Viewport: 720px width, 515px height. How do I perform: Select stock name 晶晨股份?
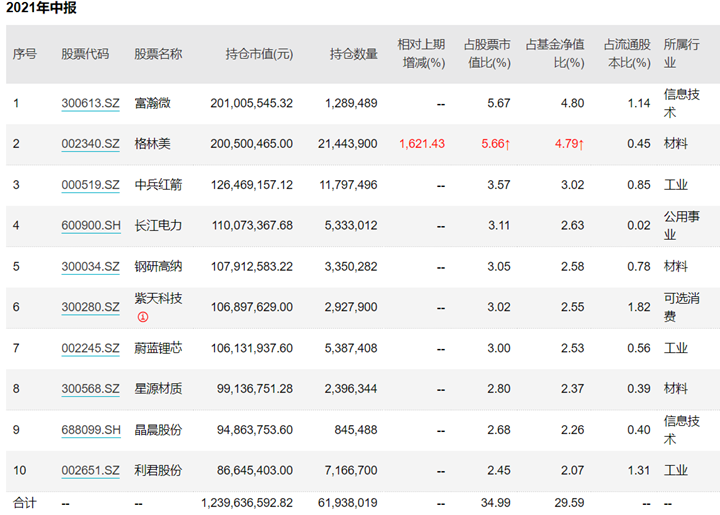tap(158, 430)
